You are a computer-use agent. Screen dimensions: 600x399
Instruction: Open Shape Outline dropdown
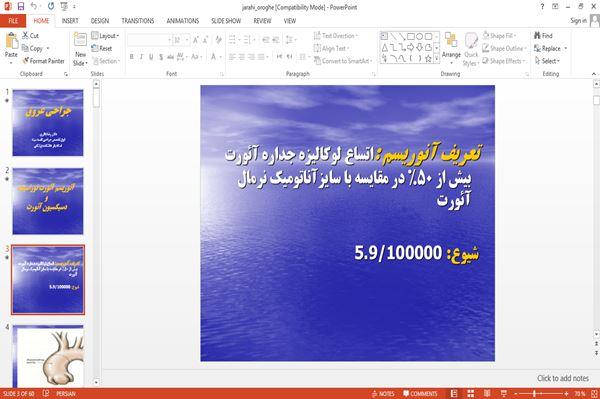(x=504, y=48)
